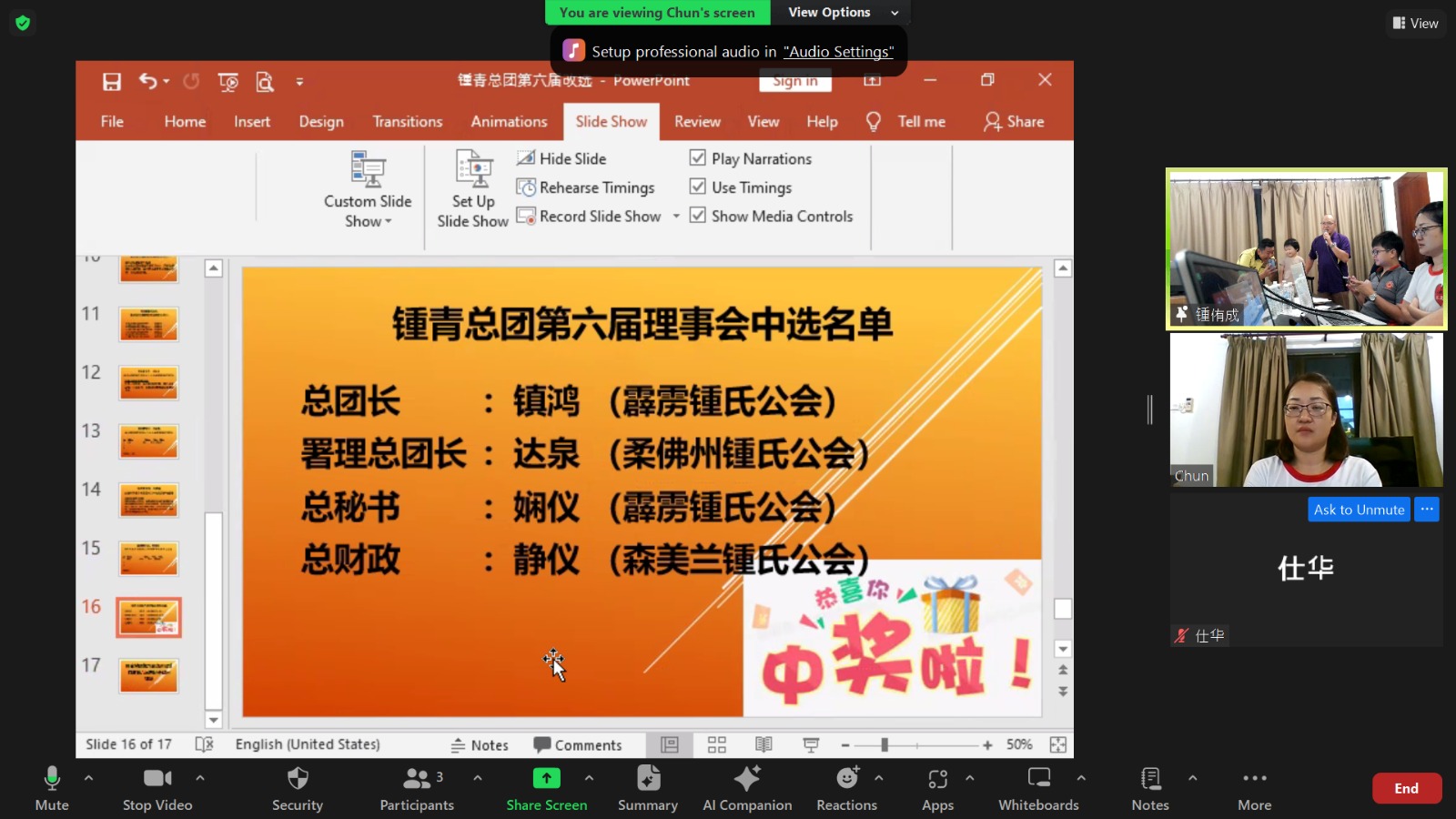Select the Hide Slide icon
Viewport: 1456px width, 819px height.
point(526,157)
